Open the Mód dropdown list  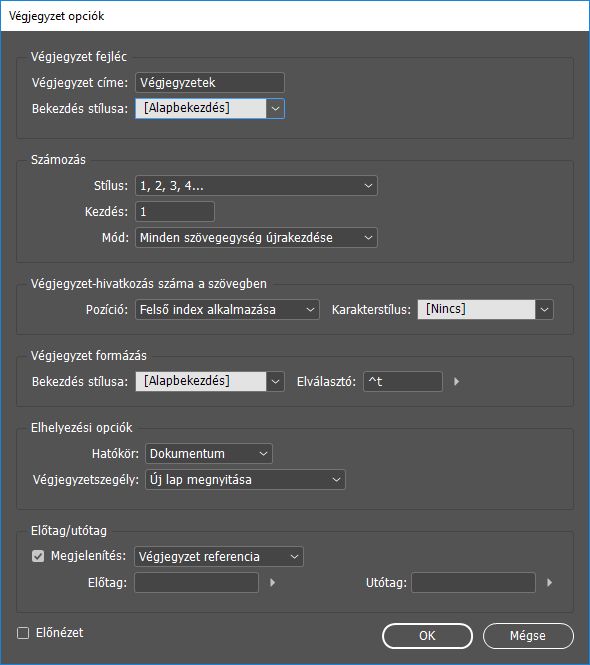[x=256, y=238]
